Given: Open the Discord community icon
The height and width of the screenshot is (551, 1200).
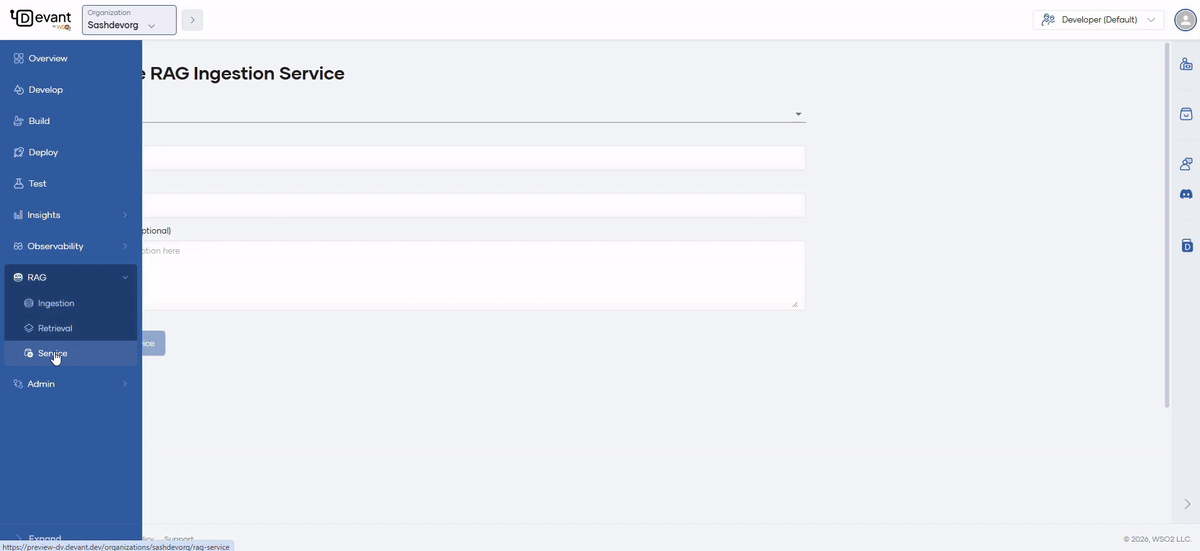Looking at the screenshot, I should [1186, 193].
